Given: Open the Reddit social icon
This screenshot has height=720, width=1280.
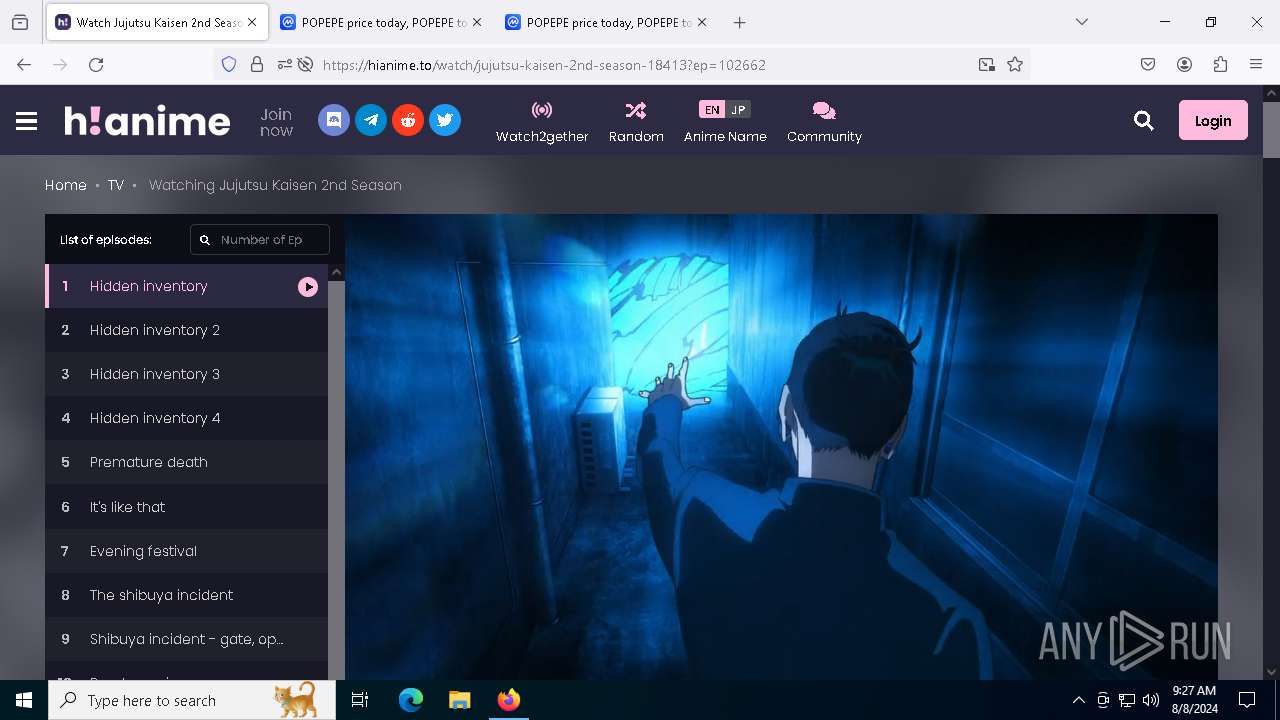Looking at the screenshot, I should (408, 120).
